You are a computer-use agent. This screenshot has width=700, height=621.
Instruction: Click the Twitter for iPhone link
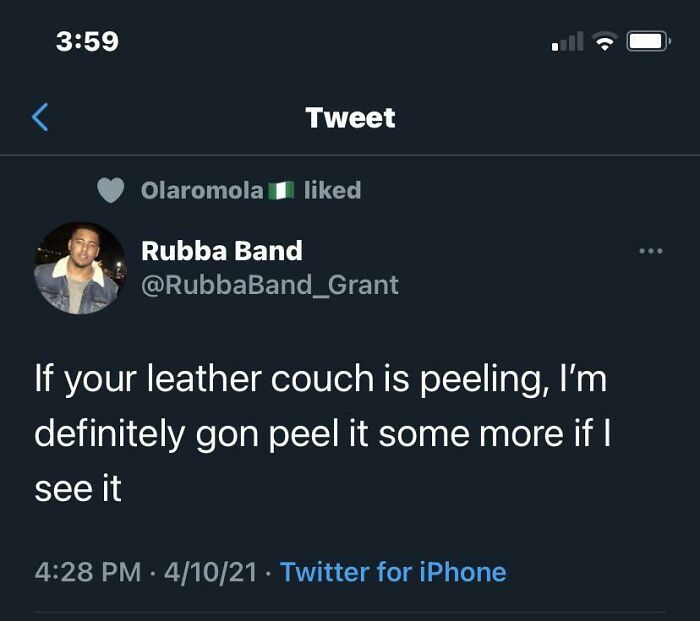click(393, 572)
